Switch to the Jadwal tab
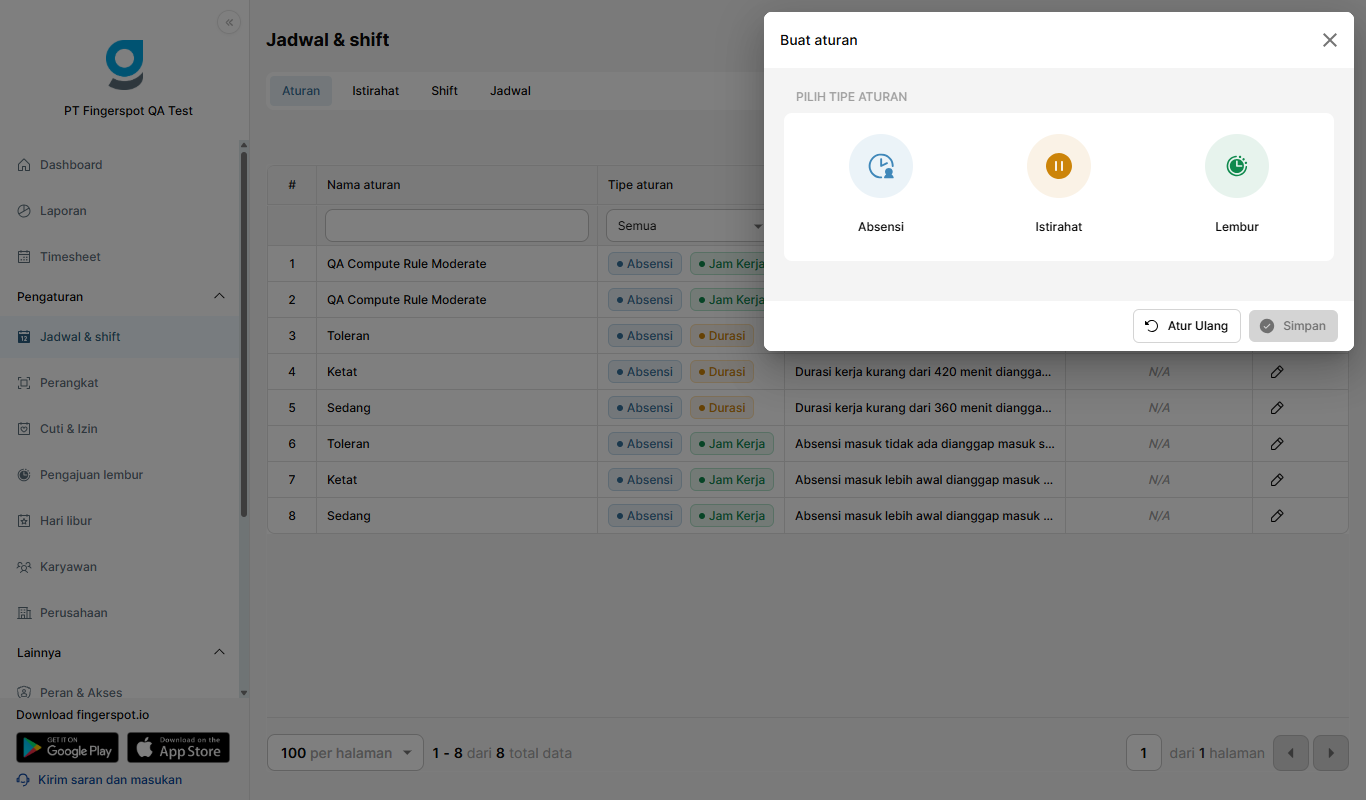Image resolution: width=1366 pixels, height=800 pixels. coord(510,91)
